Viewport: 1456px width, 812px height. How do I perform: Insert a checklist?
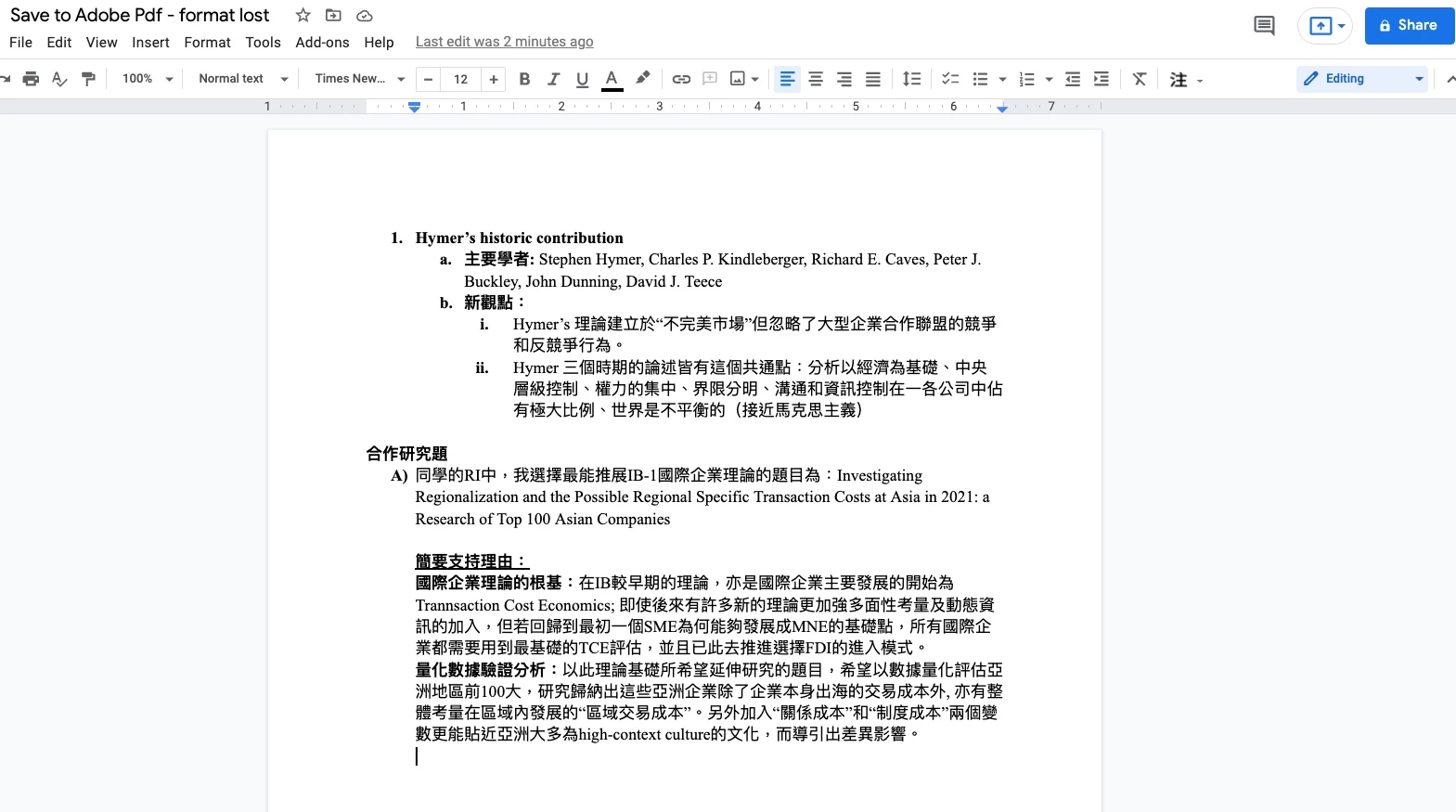coord(950,79)
